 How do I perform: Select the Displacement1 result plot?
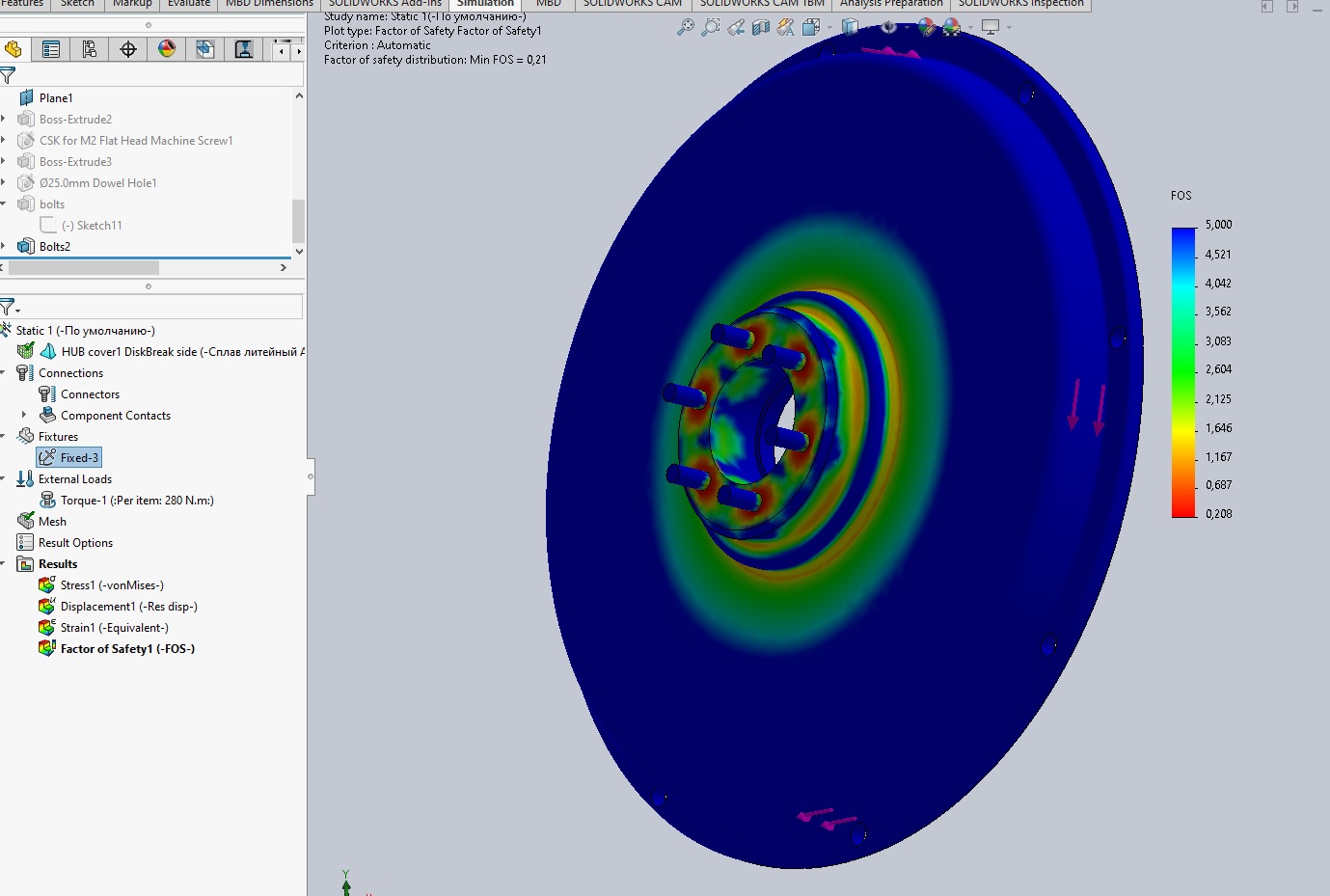(x=128, y=607)
